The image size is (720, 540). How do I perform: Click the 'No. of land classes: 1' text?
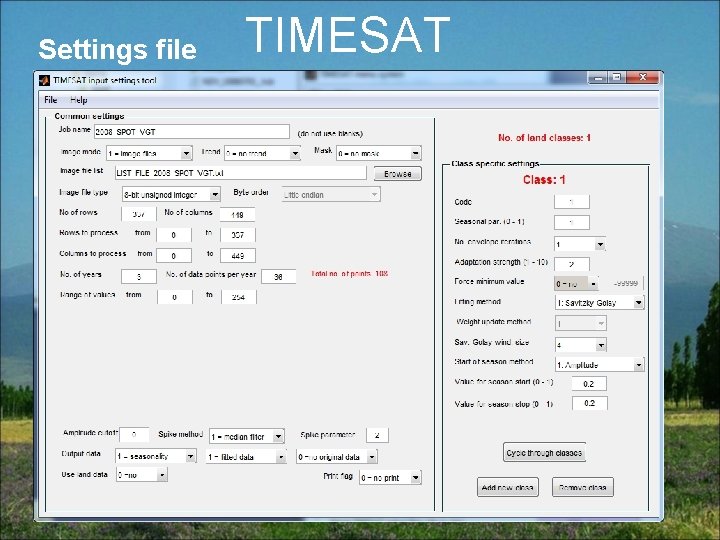pos(544,138)
